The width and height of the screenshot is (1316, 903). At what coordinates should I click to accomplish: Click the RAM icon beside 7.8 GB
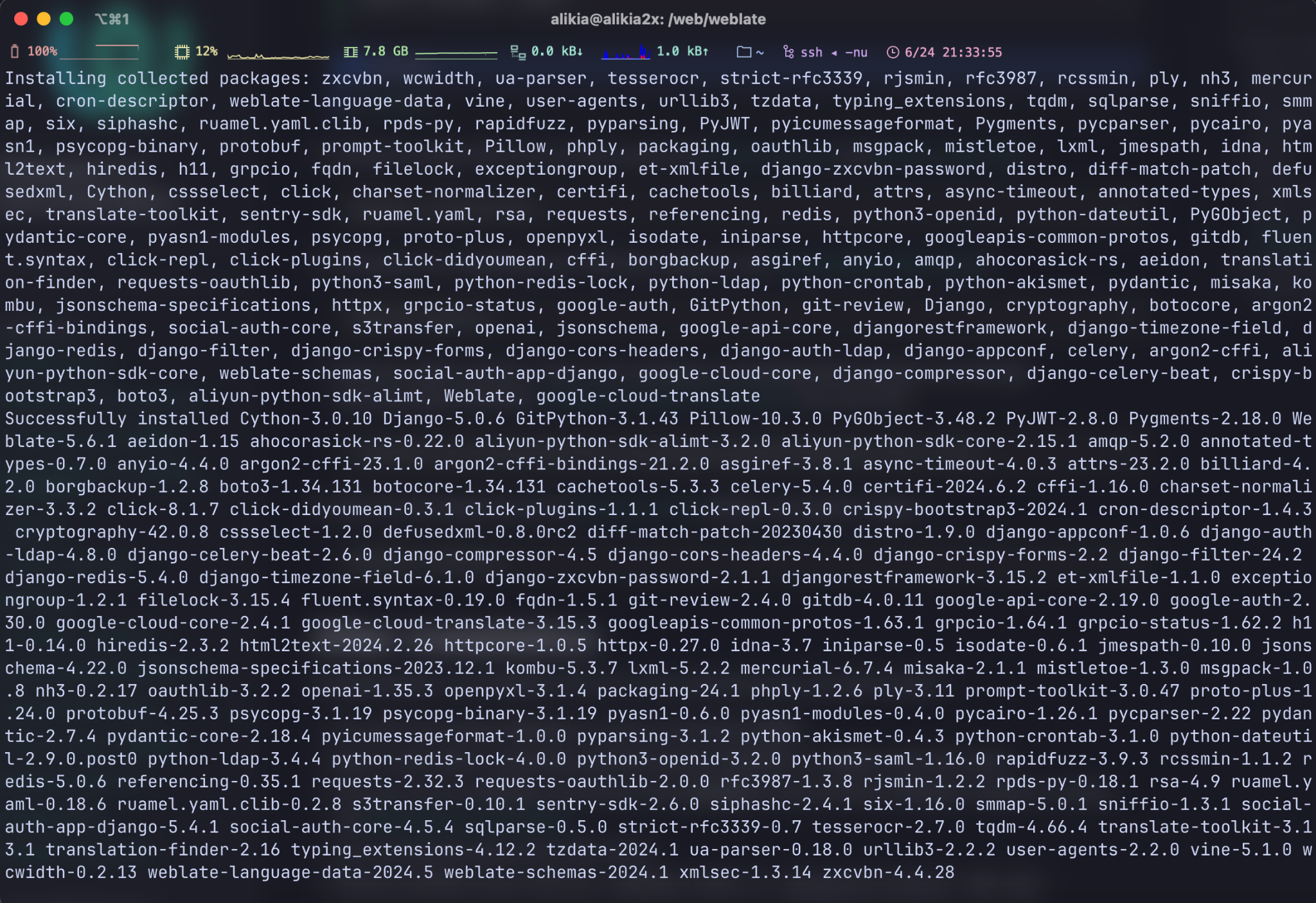coord(352,51)
